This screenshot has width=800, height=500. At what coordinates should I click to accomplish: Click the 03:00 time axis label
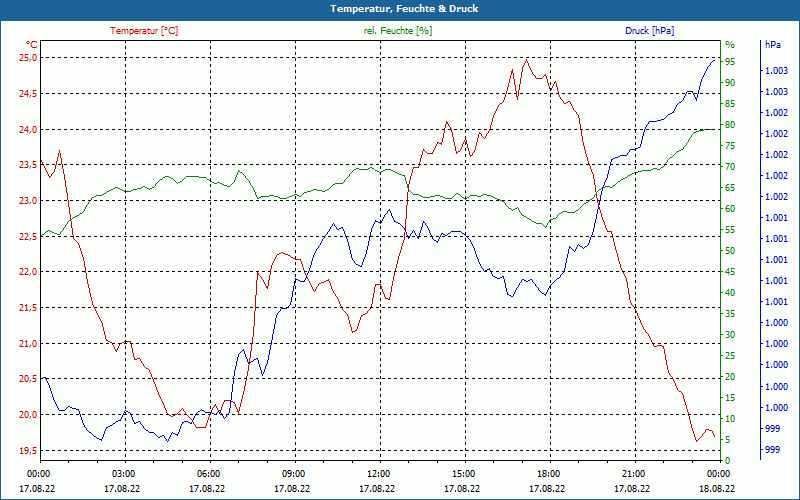click(123, 473)
